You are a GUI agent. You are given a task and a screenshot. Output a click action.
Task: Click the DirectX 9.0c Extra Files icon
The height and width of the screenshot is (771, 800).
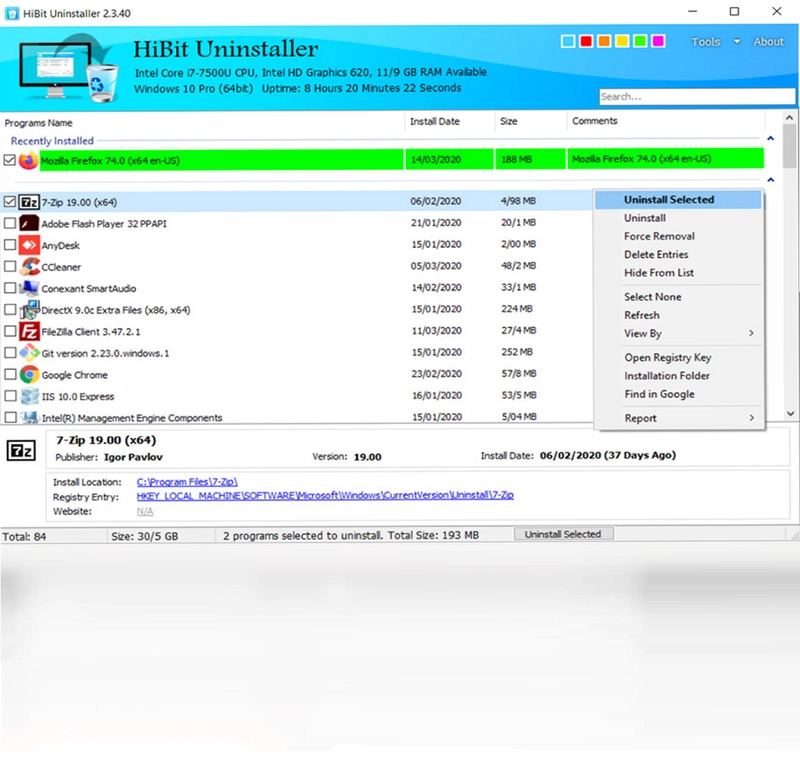point(29,310)
